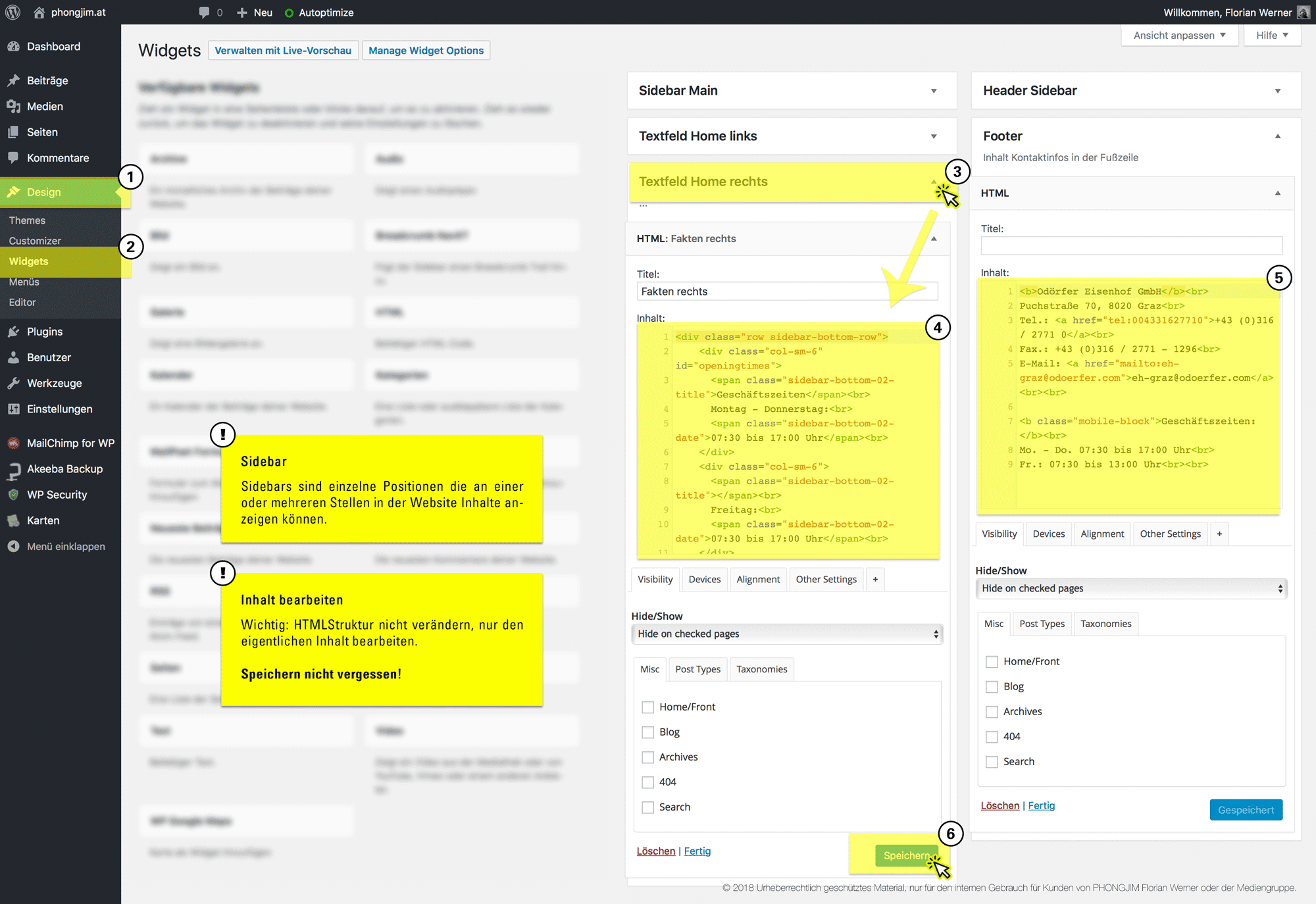Image resolution: width=1316 pixels, height=904 pixels.
Task: Click the WP Security shield icon
Action: click(x=13, y=495)
